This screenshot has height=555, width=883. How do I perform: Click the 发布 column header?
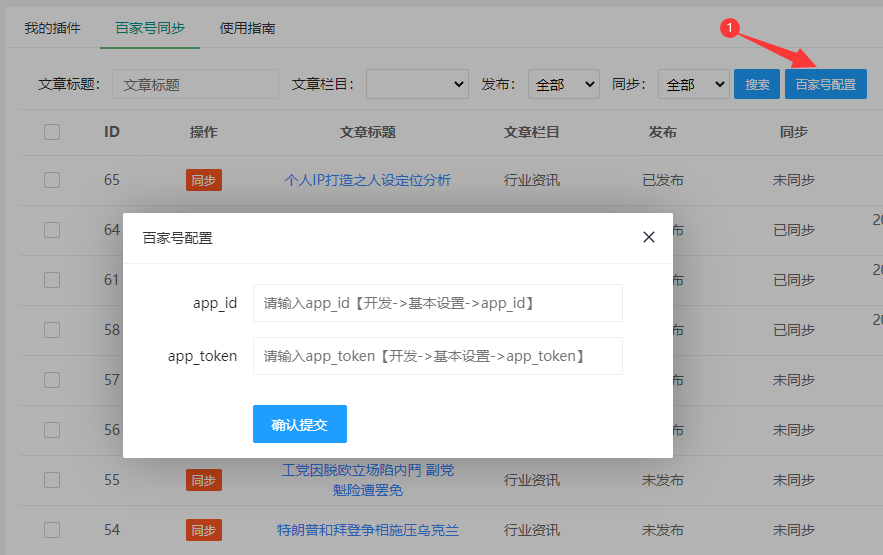[x=662, y=132]
